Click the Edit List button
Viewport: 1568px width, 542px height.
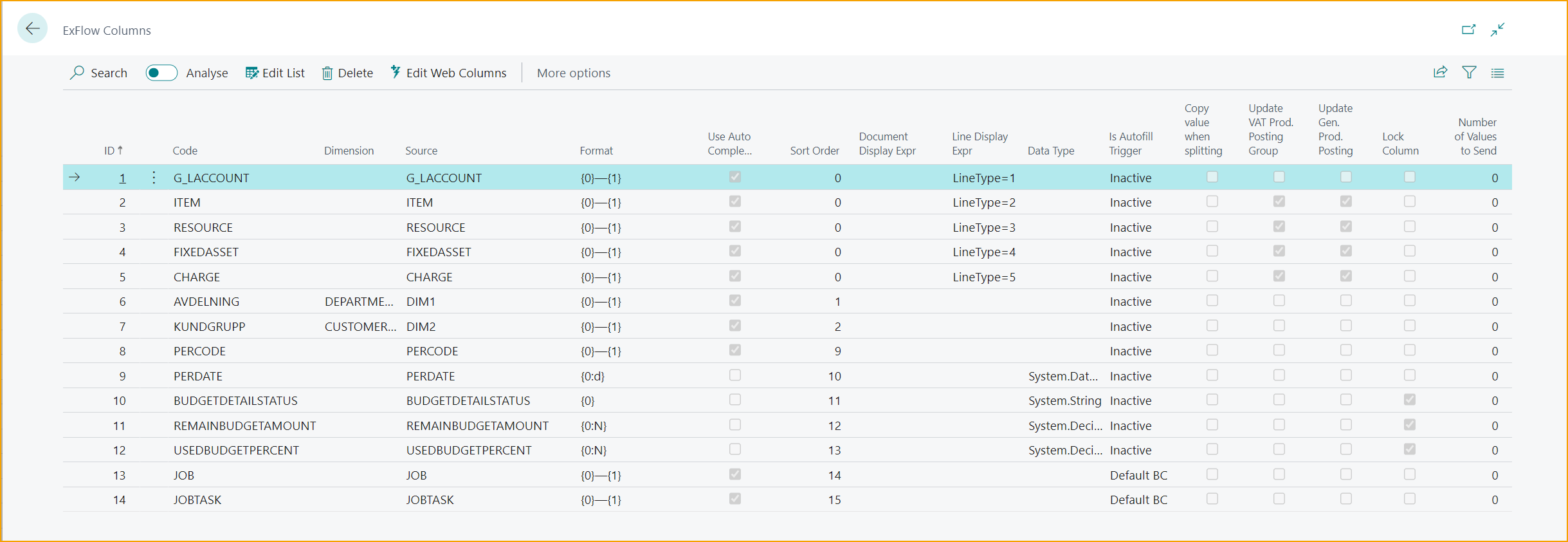[x=275, y=73]
